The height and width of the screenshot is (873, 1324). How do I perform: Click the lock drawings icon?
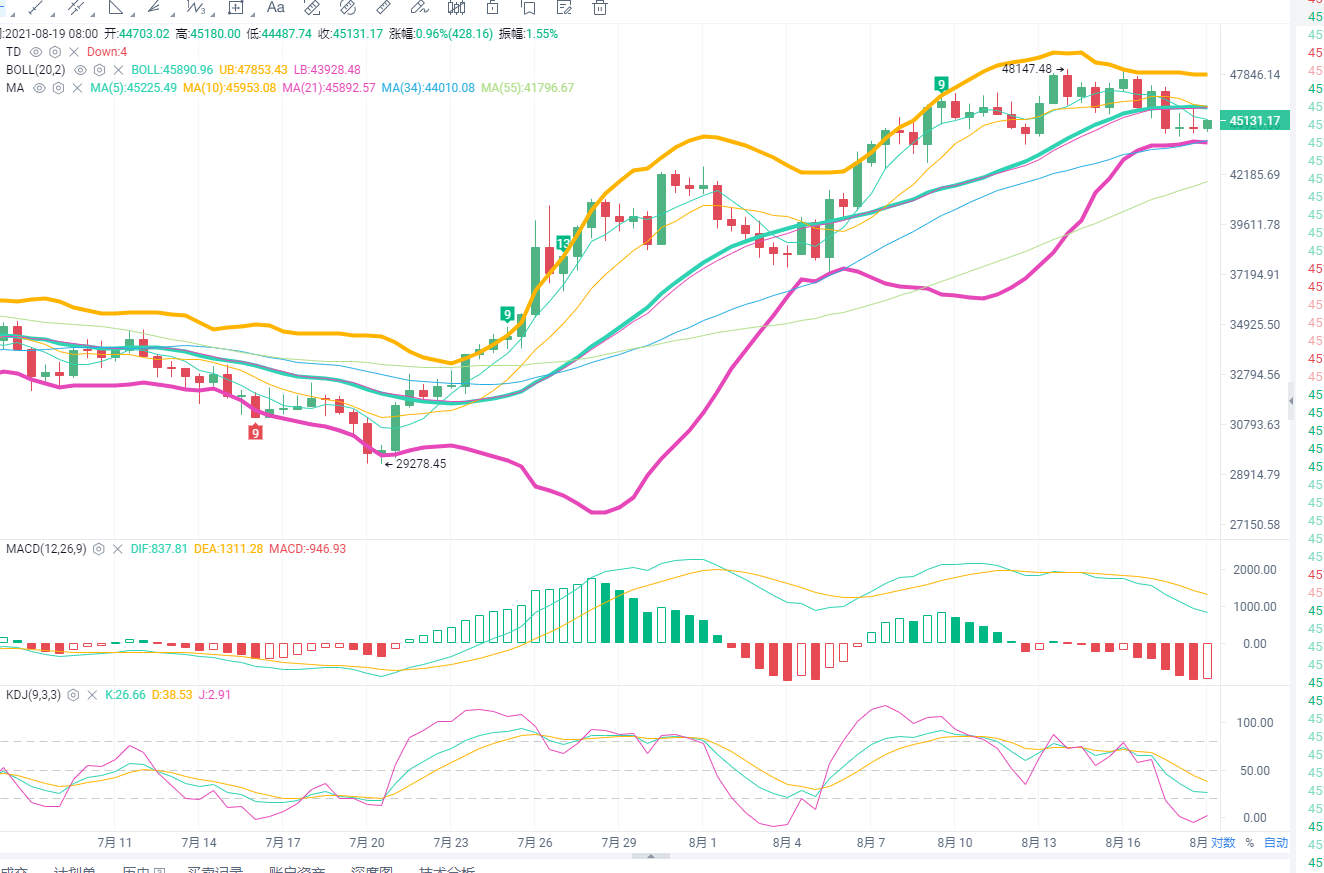point(492,7)
